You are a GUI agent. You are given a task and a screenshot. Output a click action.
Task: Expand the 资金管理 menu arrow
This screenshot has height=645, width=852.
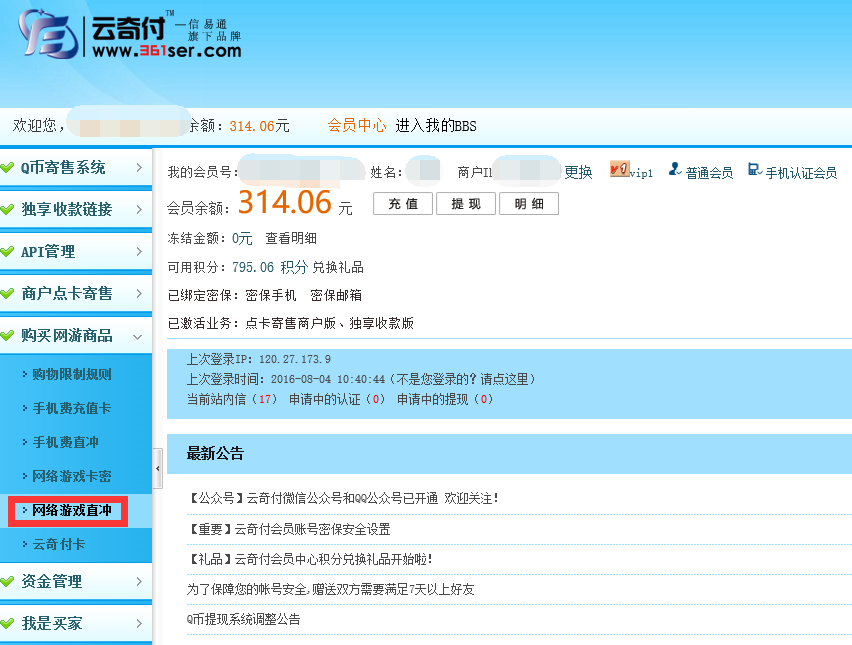139,581
